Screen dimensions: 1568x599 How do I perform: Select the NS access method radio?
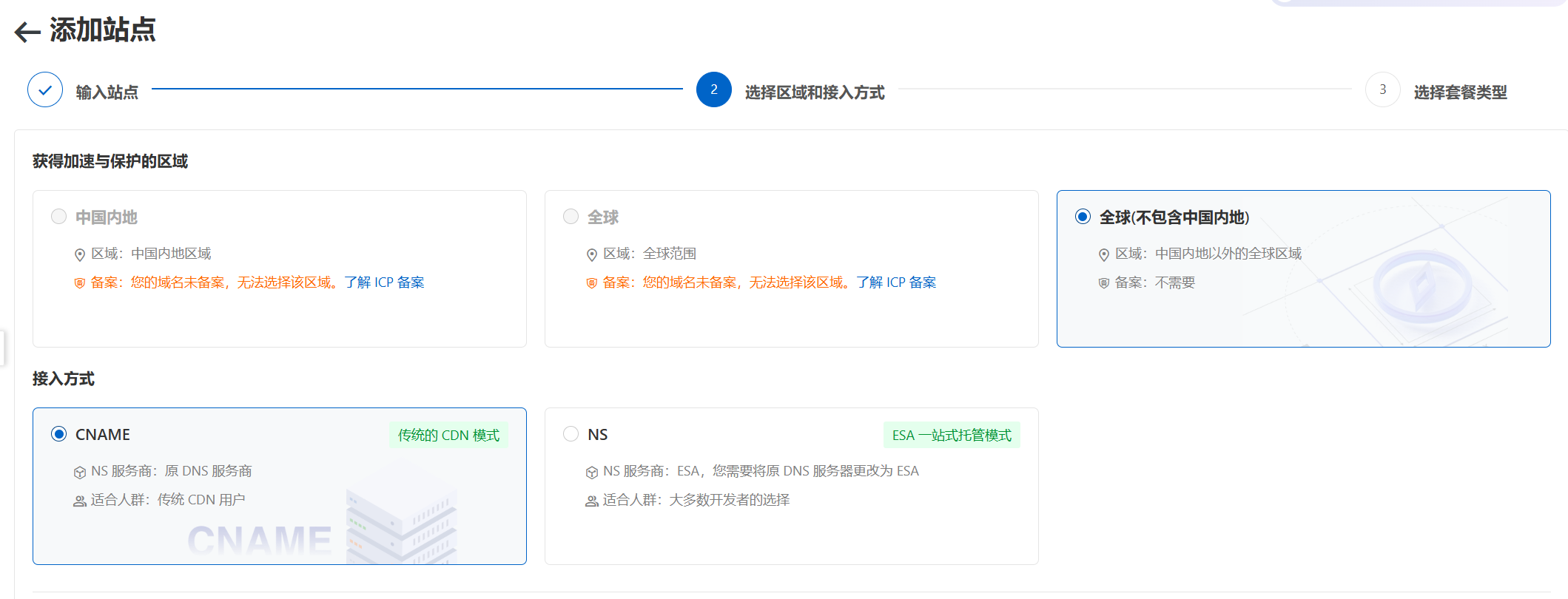571,434
